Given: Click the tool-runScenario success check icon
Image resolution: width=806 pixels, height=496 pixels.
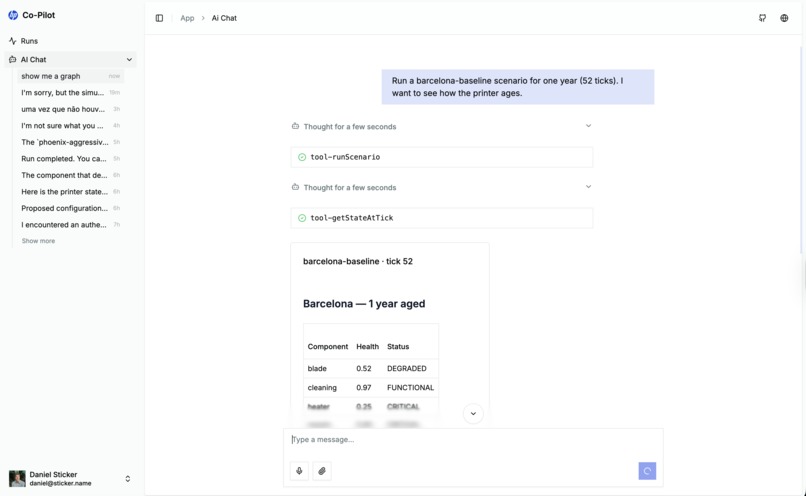Looking at the screenshot, I should (x=302, y=157).
